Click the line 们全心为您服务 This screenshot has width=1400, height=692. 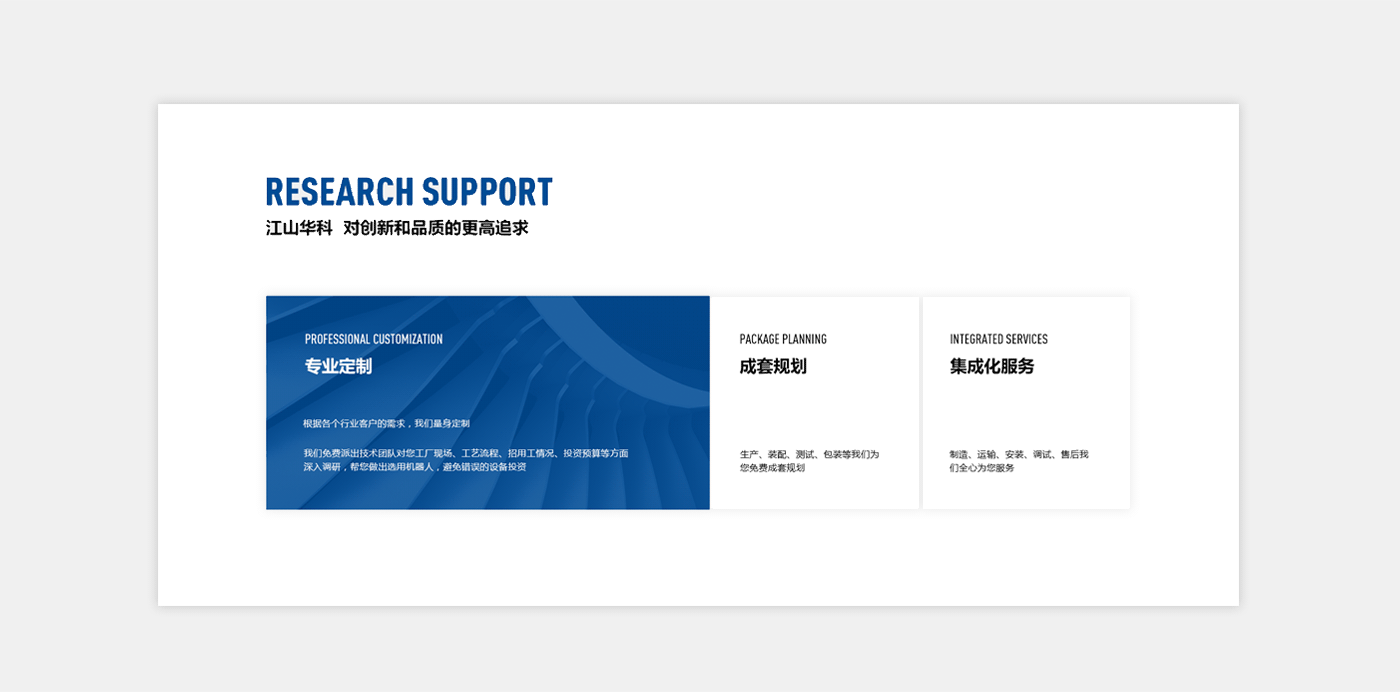click(982, 468)
